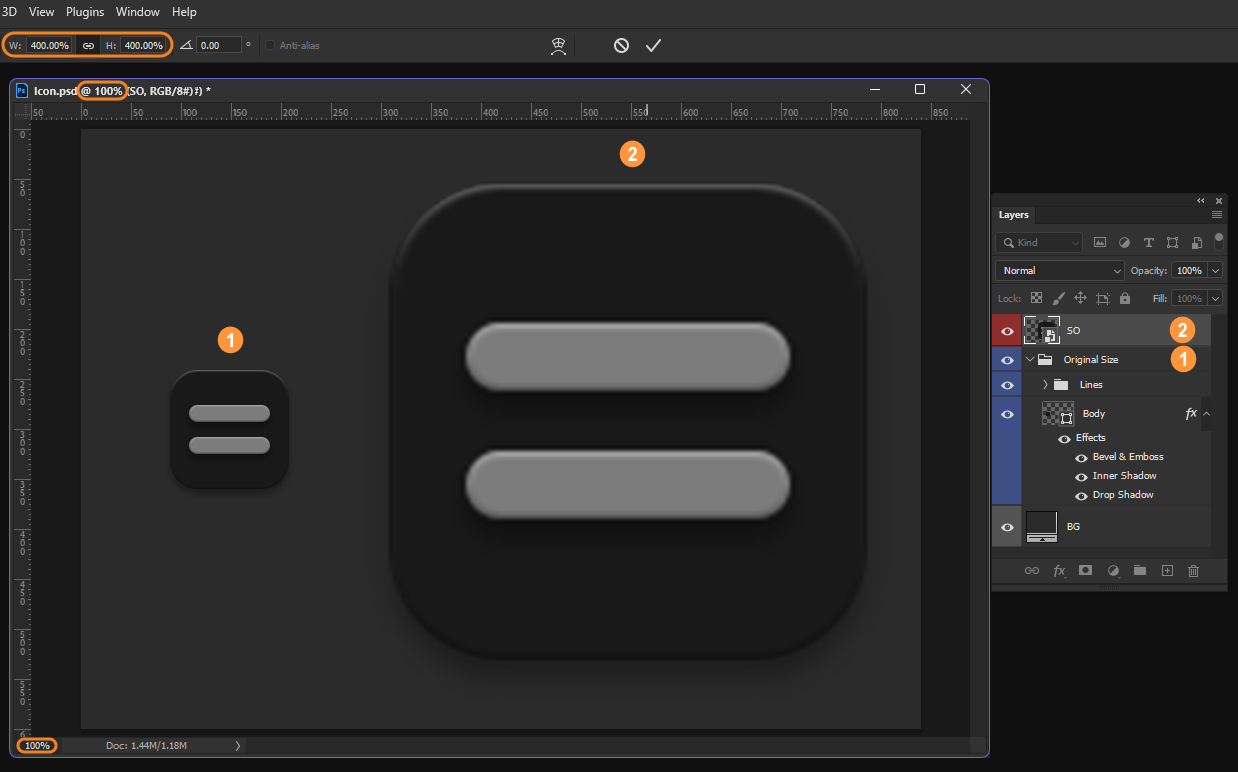This screenshot has width=1238, height=772.
Task: Open the blend mode dropdown showing Normal
Action: pyautogui.click(x=1058, y=270)
